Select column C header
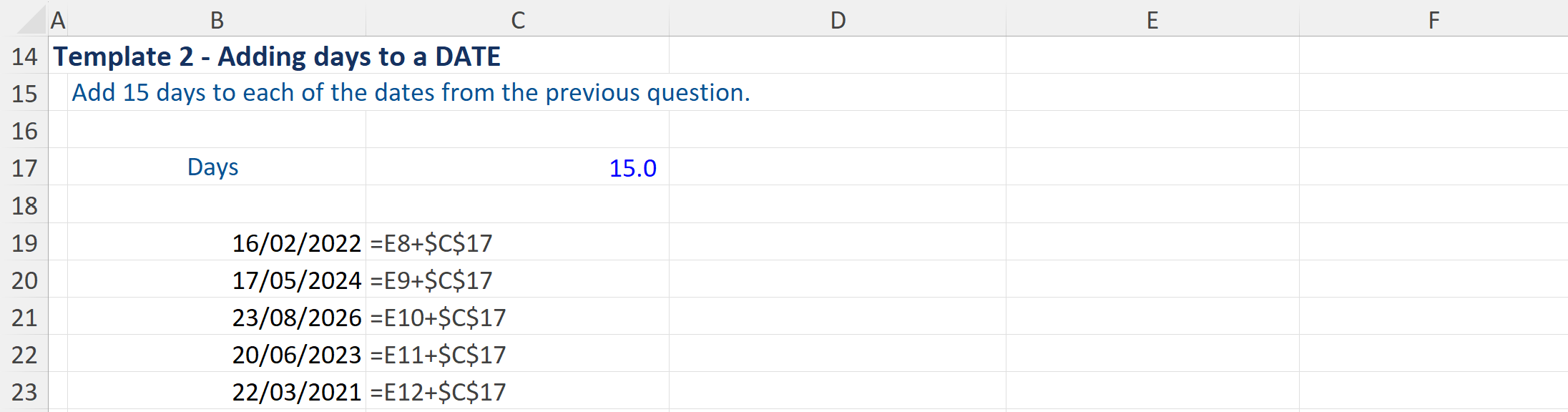 click(518, 20)
